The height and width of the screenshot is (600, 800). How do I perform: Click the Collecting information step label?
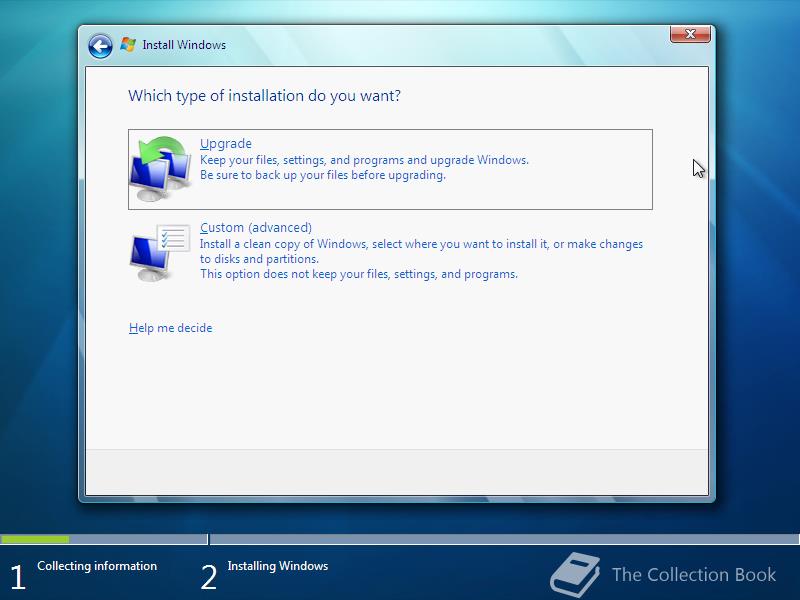[x=97, y=566]
